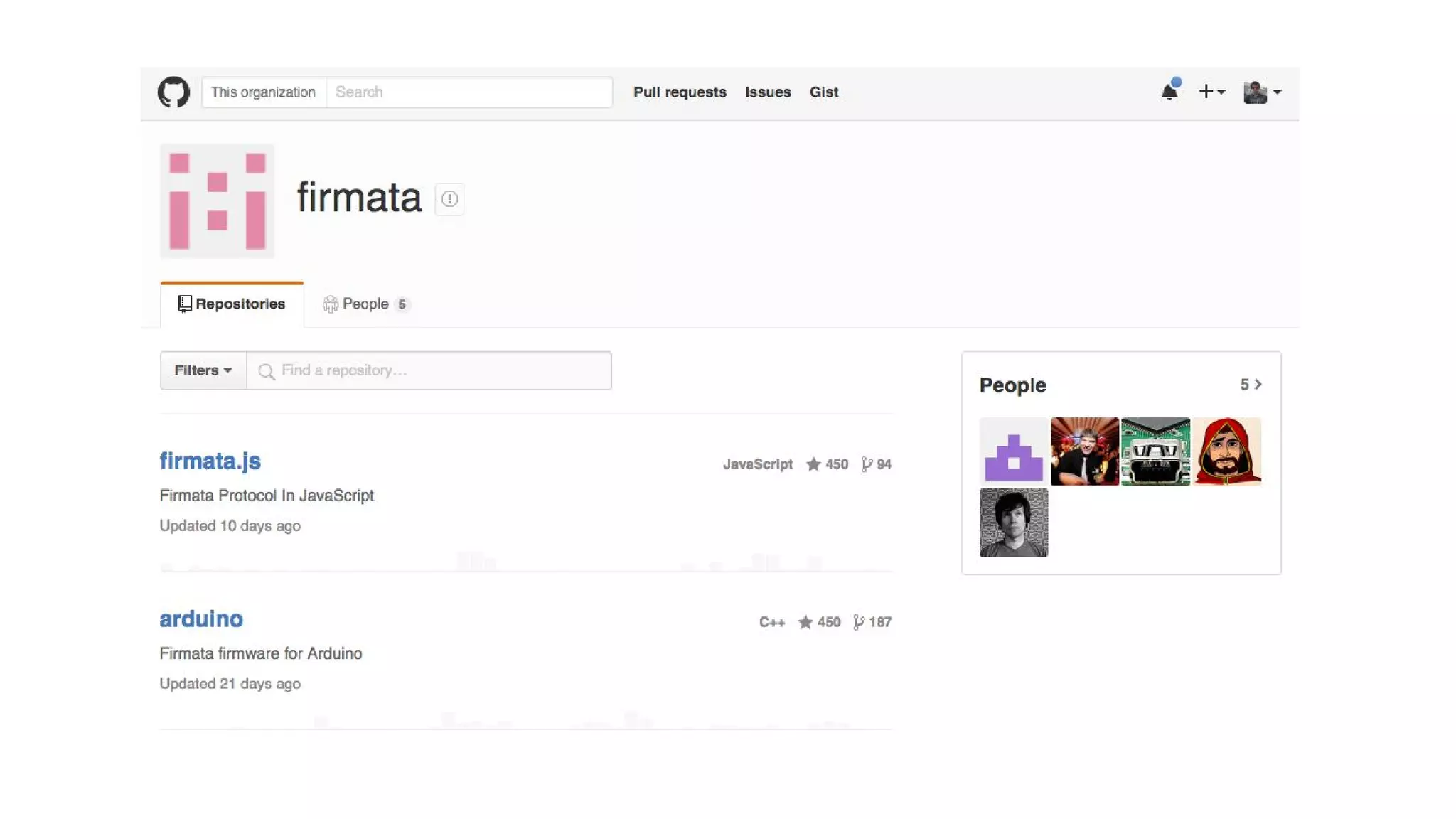Viewport: 1456px width, 819px height.
Task: Open the plus create-new dropdown
Action: 1211,92
